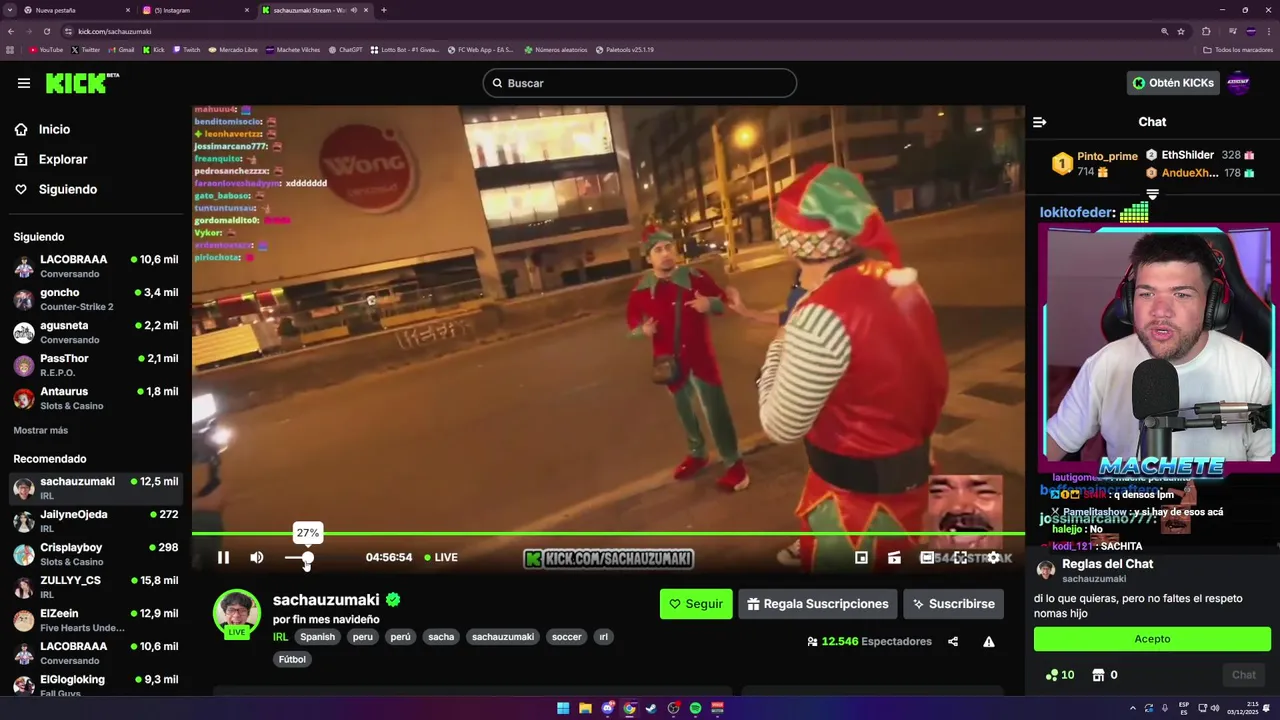The image size is (1280, 720).
Task: Click the IRL category link
Action: [x=280, y=637]
